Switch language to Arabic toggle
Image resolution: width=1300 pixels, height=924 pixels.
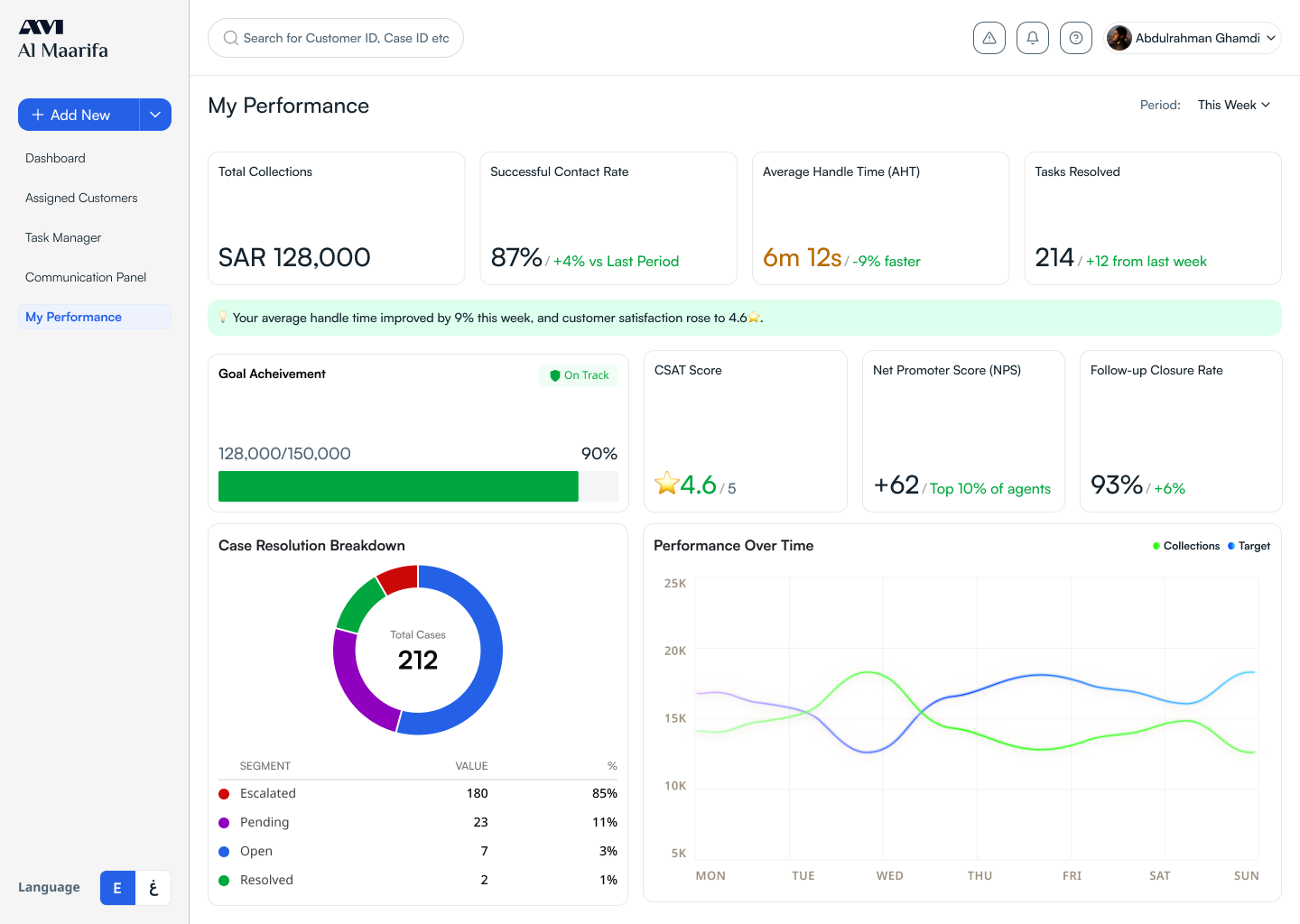coord(153,888)
